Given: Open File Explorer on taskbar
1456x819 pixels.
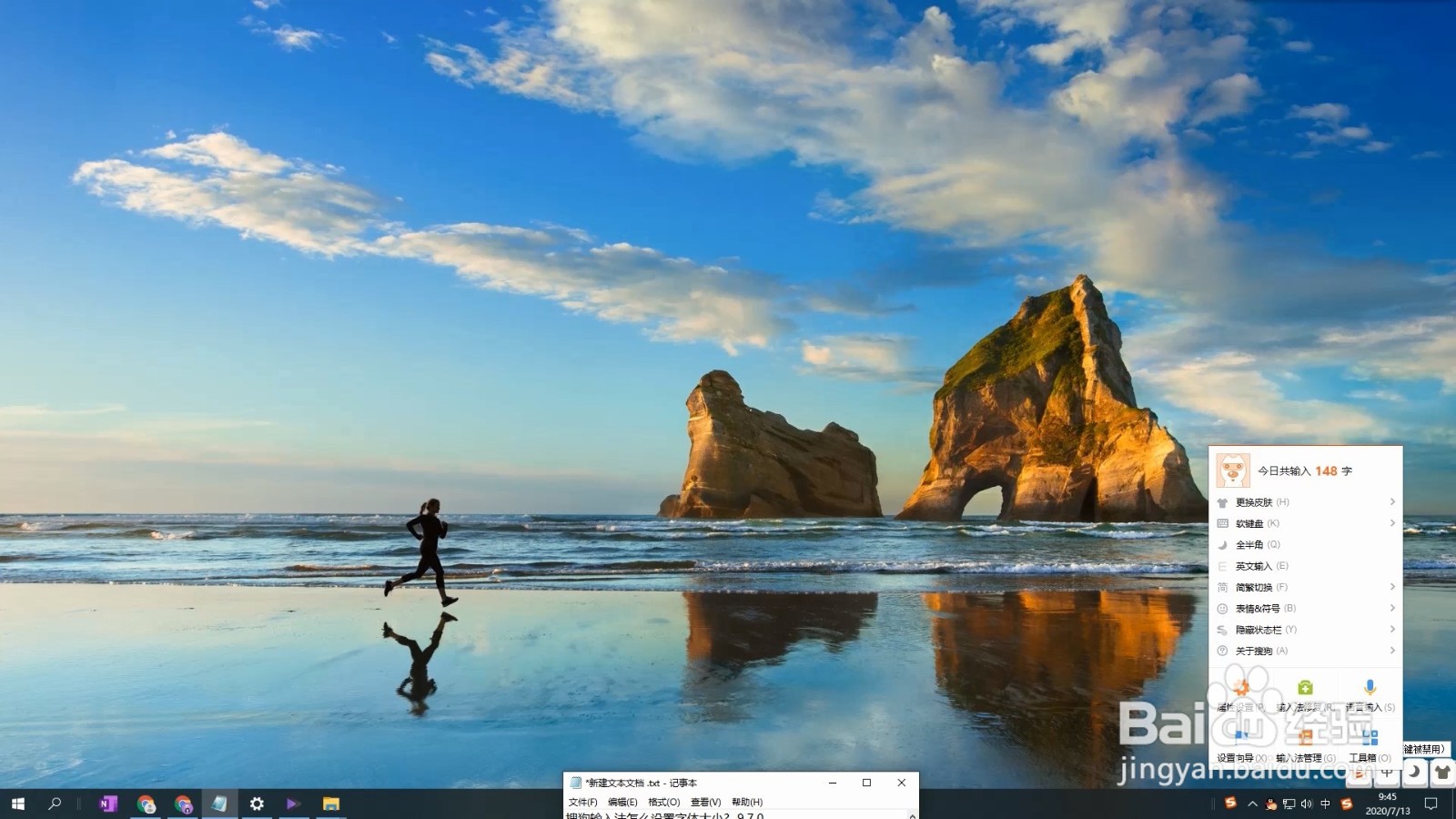Looking at the screenshot, I should [x=330, y=804].
